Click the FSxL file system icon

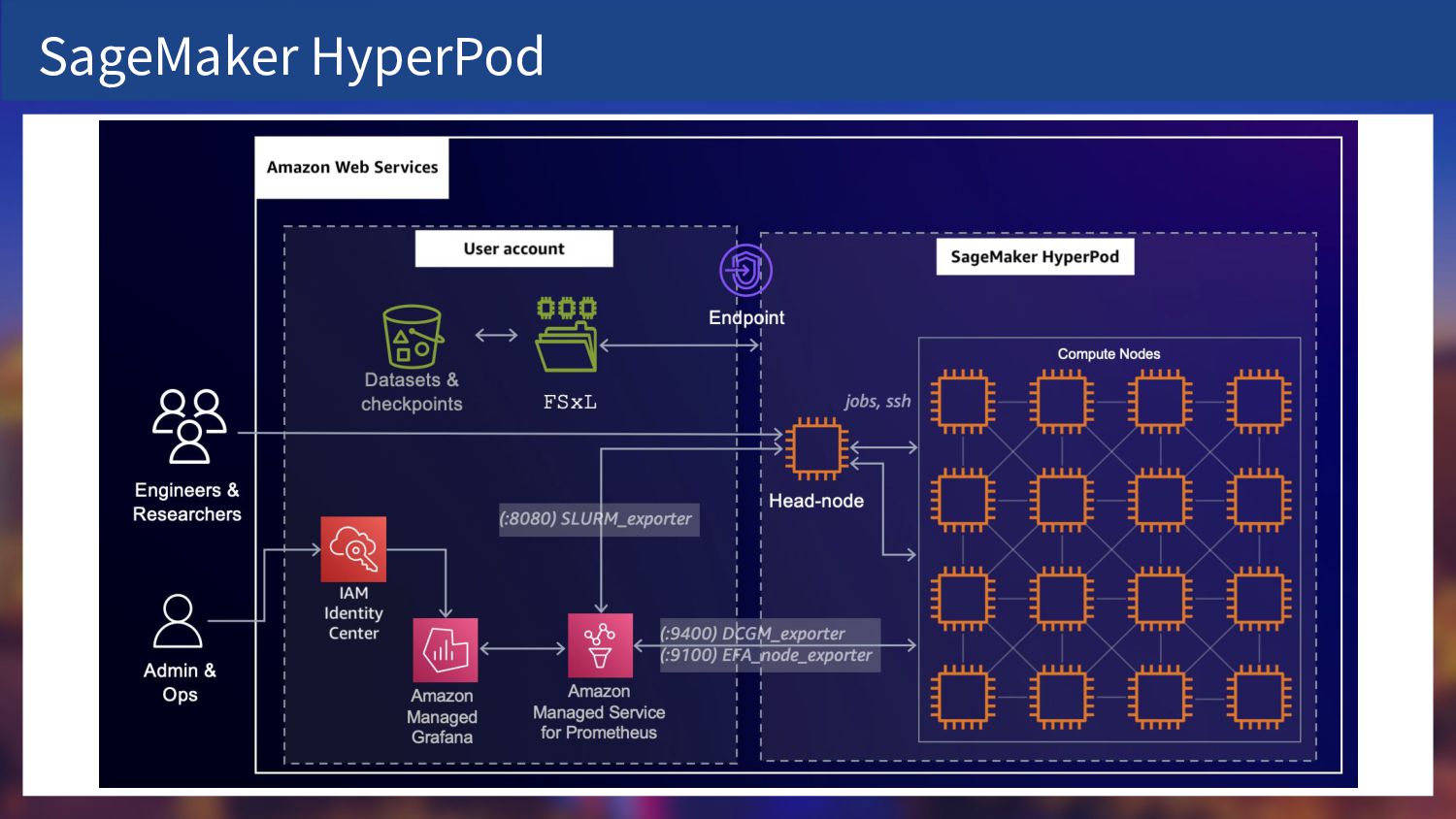click(567, 335)
